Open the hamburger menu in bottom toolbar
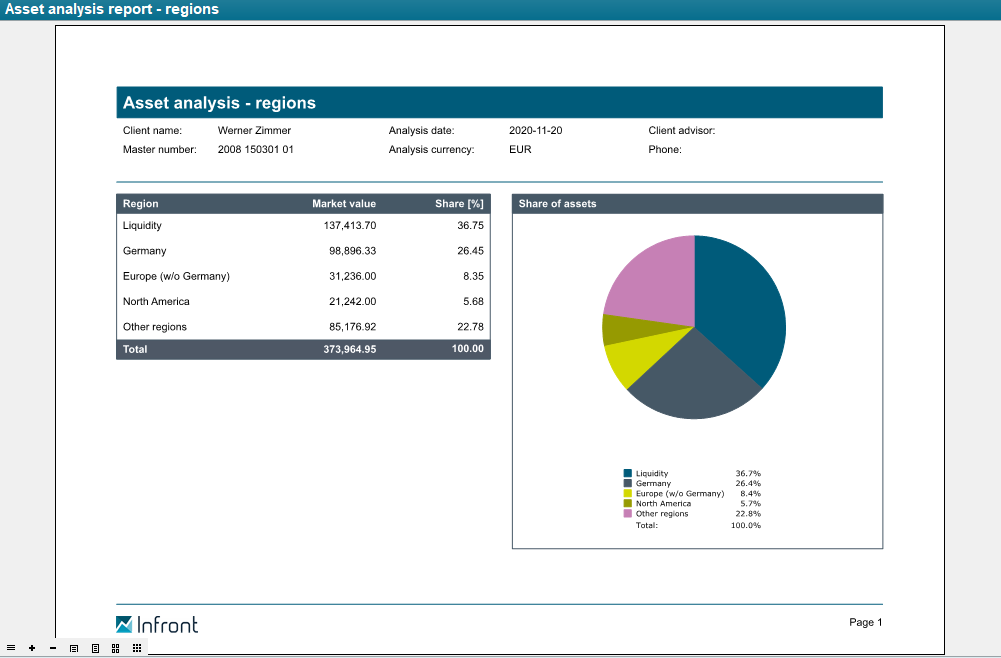 tap(11, 648)
